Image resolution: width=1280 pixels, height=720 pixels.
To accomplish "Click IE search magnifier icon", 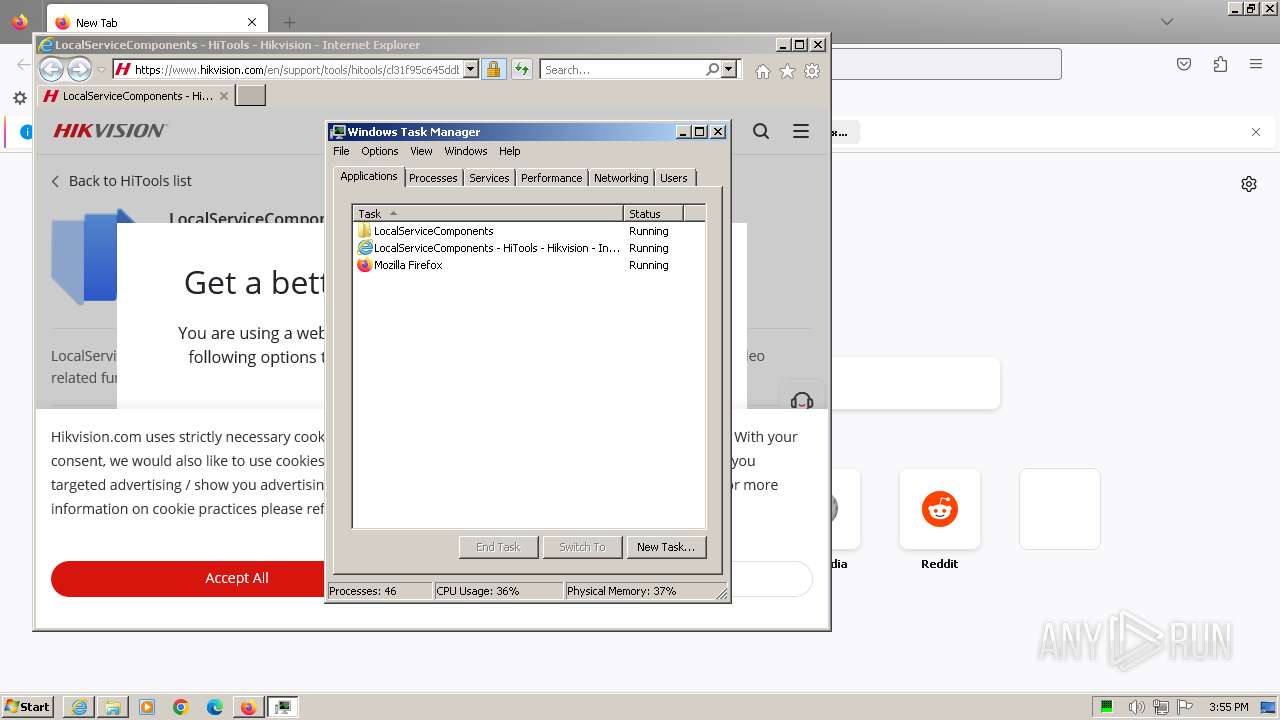I will [712, 69].
